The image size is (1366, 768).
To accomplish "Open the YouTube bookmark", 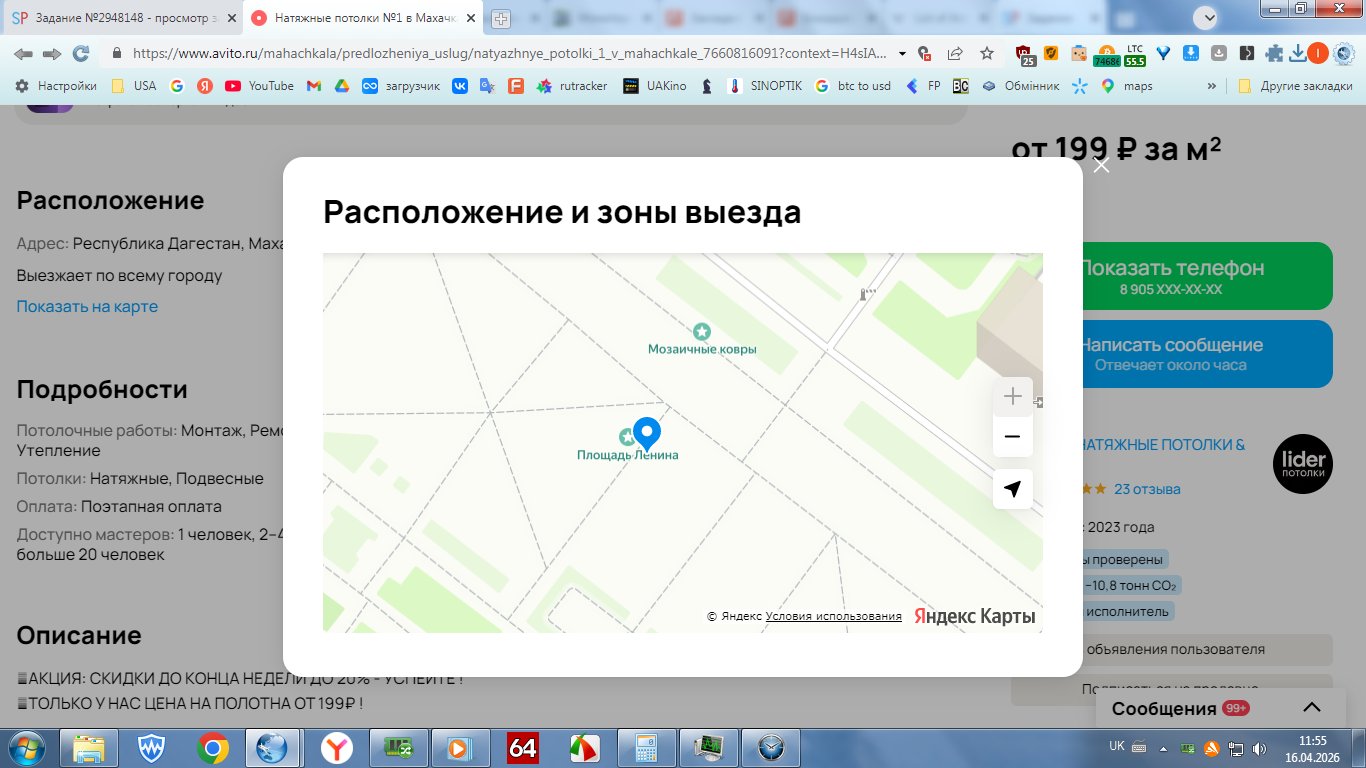I will point(260,86).
